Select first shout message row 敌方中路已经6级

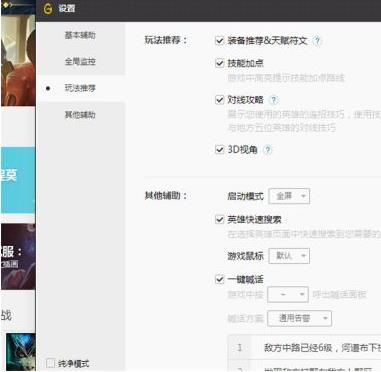tap(304, 348)
